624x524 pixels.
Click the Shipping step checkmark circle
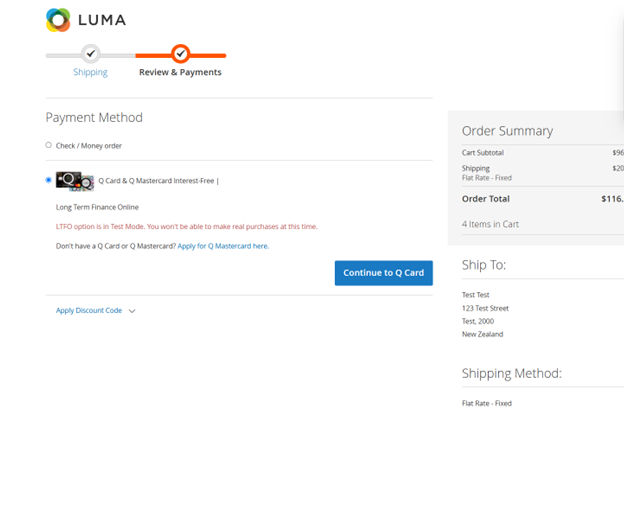(x=91, y=54)
